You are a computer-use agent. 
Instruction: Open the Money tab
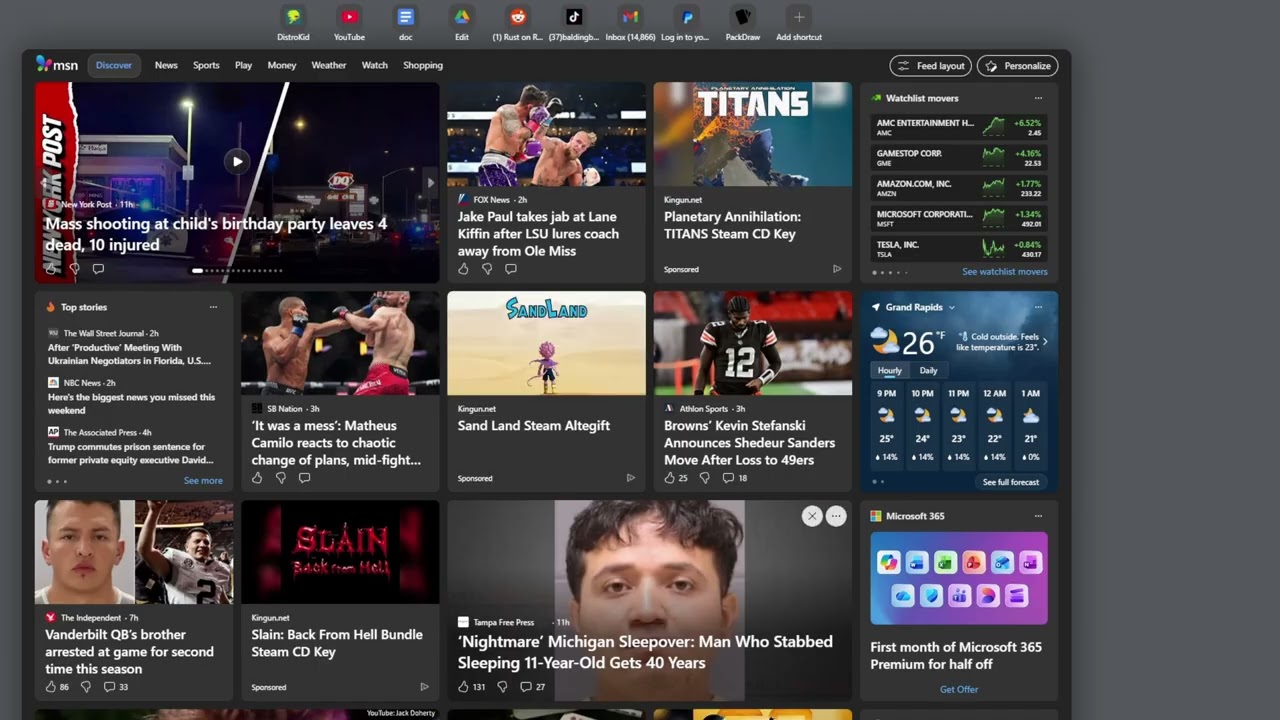282,65
